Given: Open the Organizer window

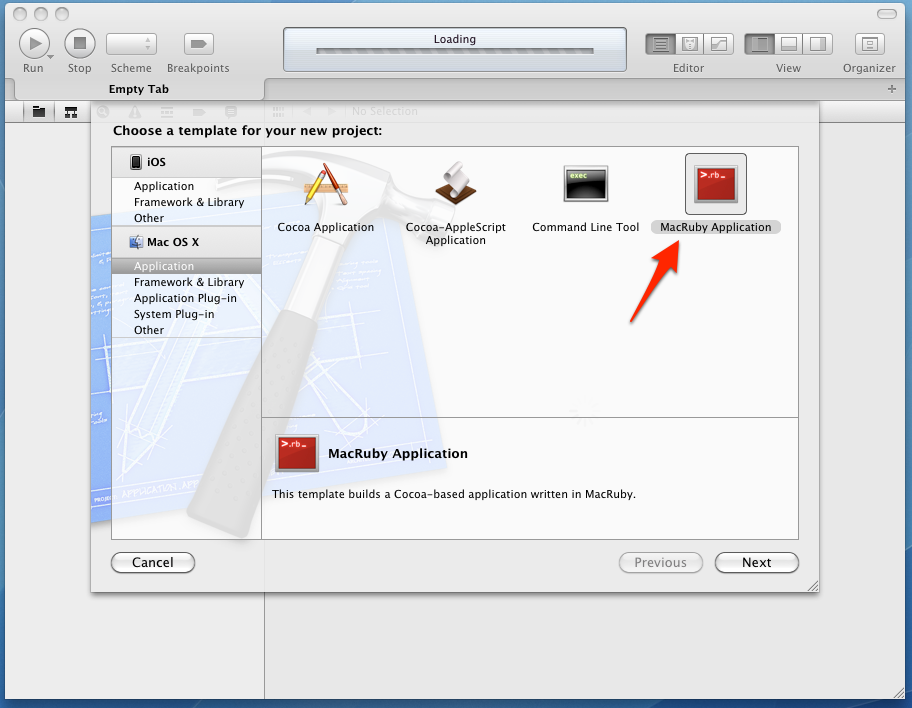Looking at the screenshot, I should click(870, 44).
